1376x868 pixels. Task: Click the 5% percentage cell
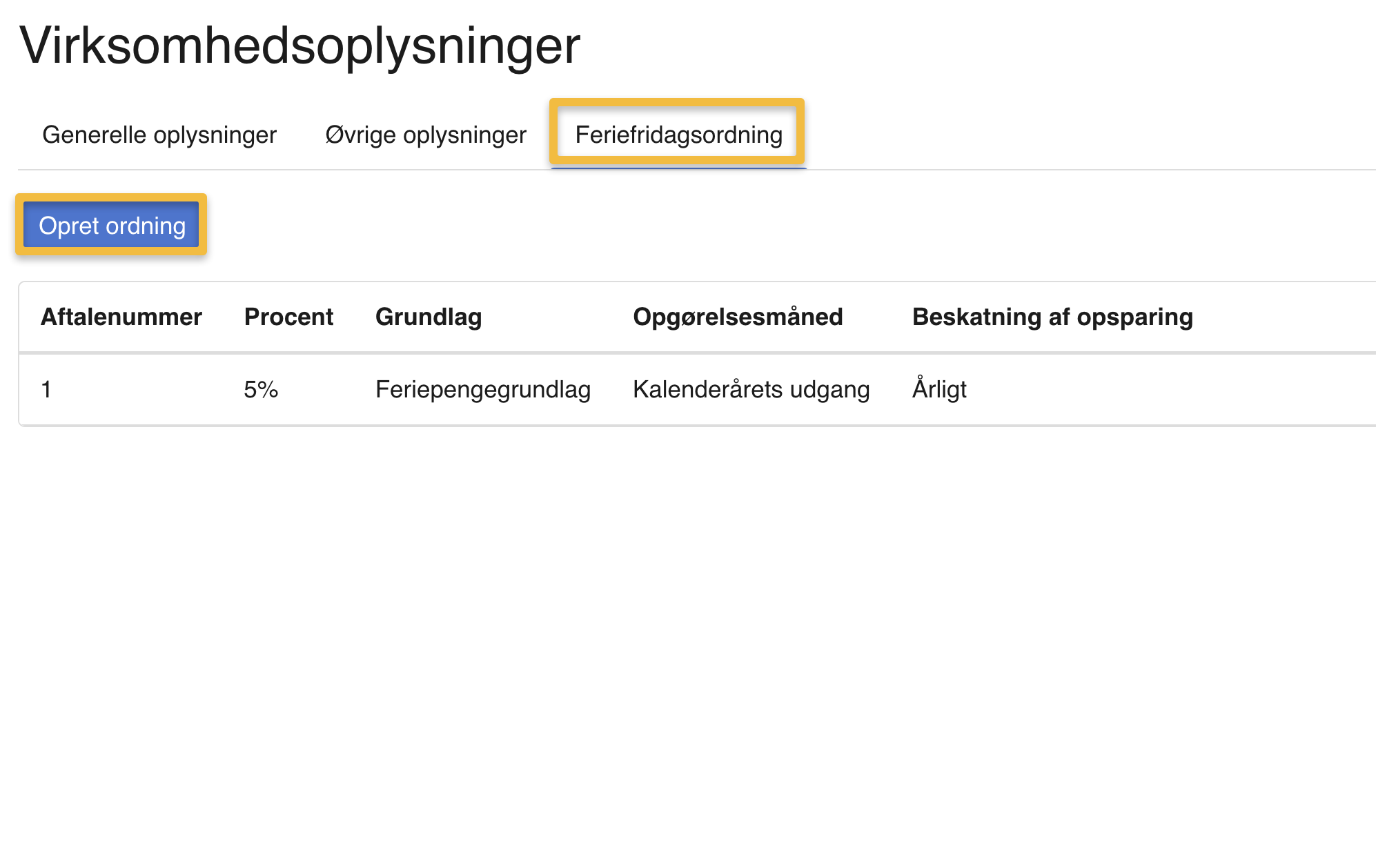261,389
